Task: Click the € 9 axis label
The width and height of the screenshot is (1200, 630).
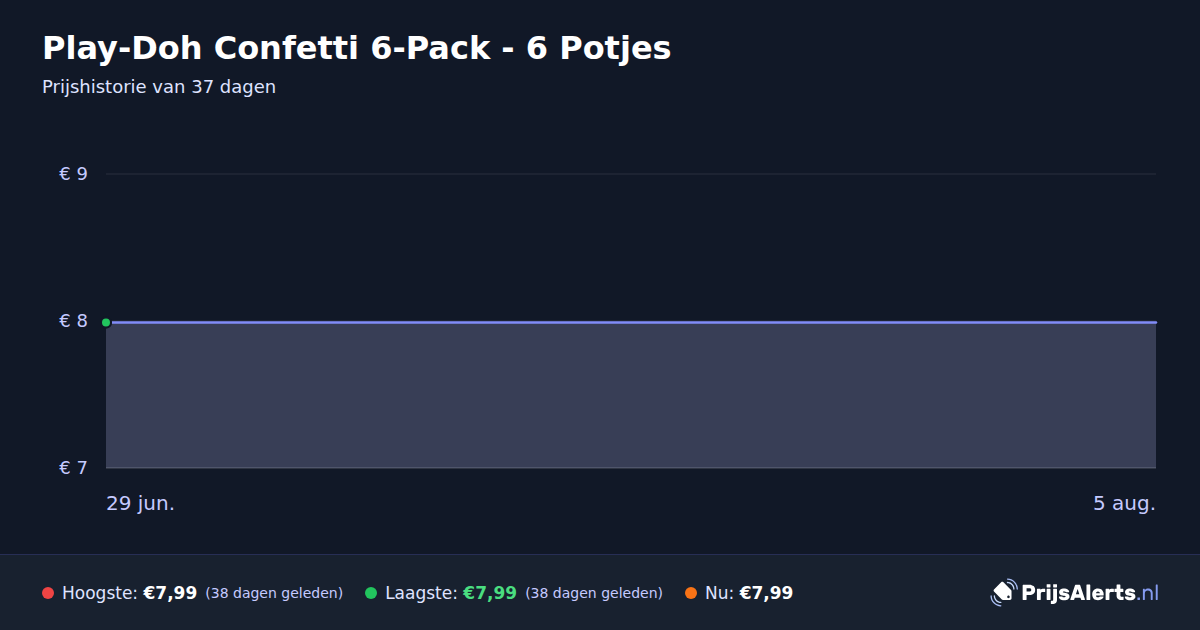Action: click(x=74, y=174)
